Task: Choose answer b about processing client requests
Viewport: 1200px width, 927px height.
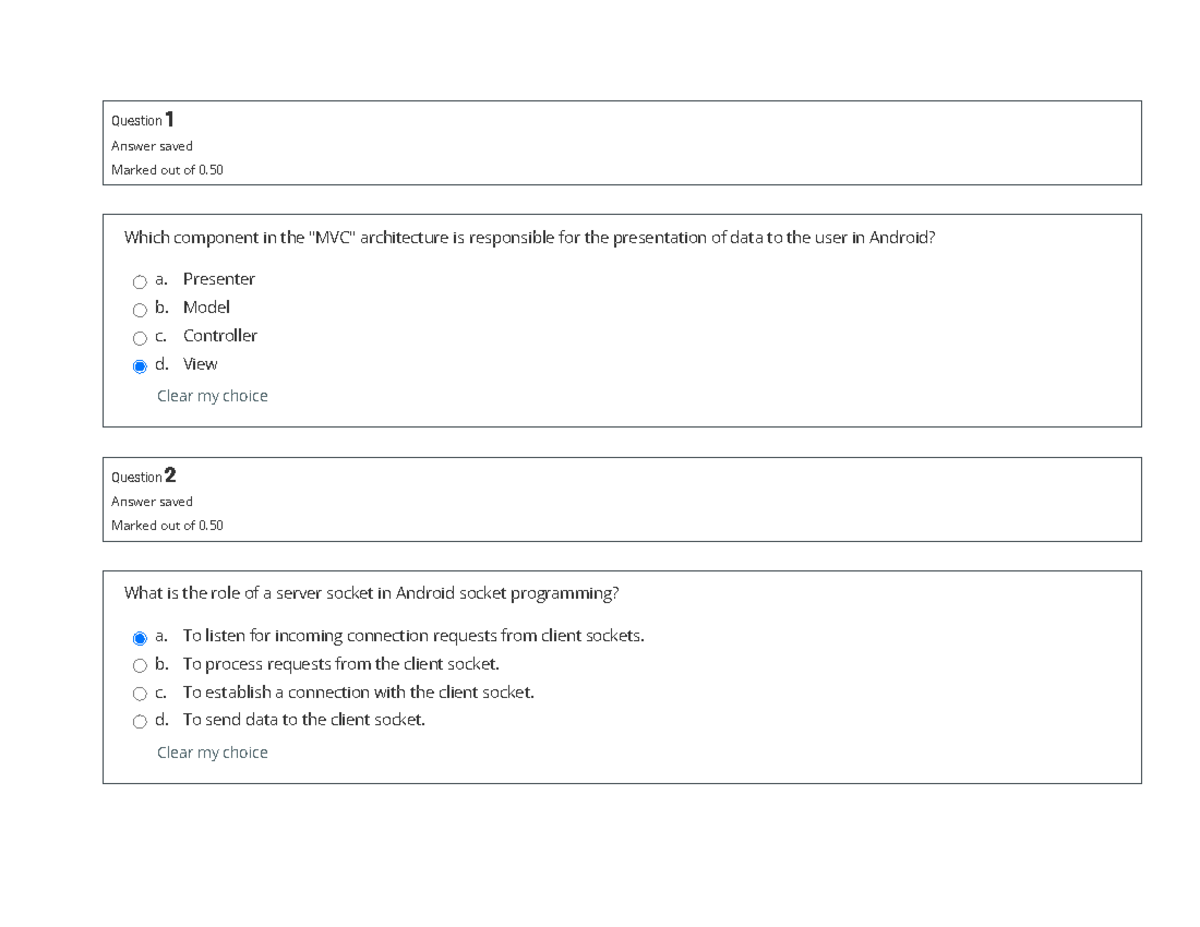Action: 140,664
